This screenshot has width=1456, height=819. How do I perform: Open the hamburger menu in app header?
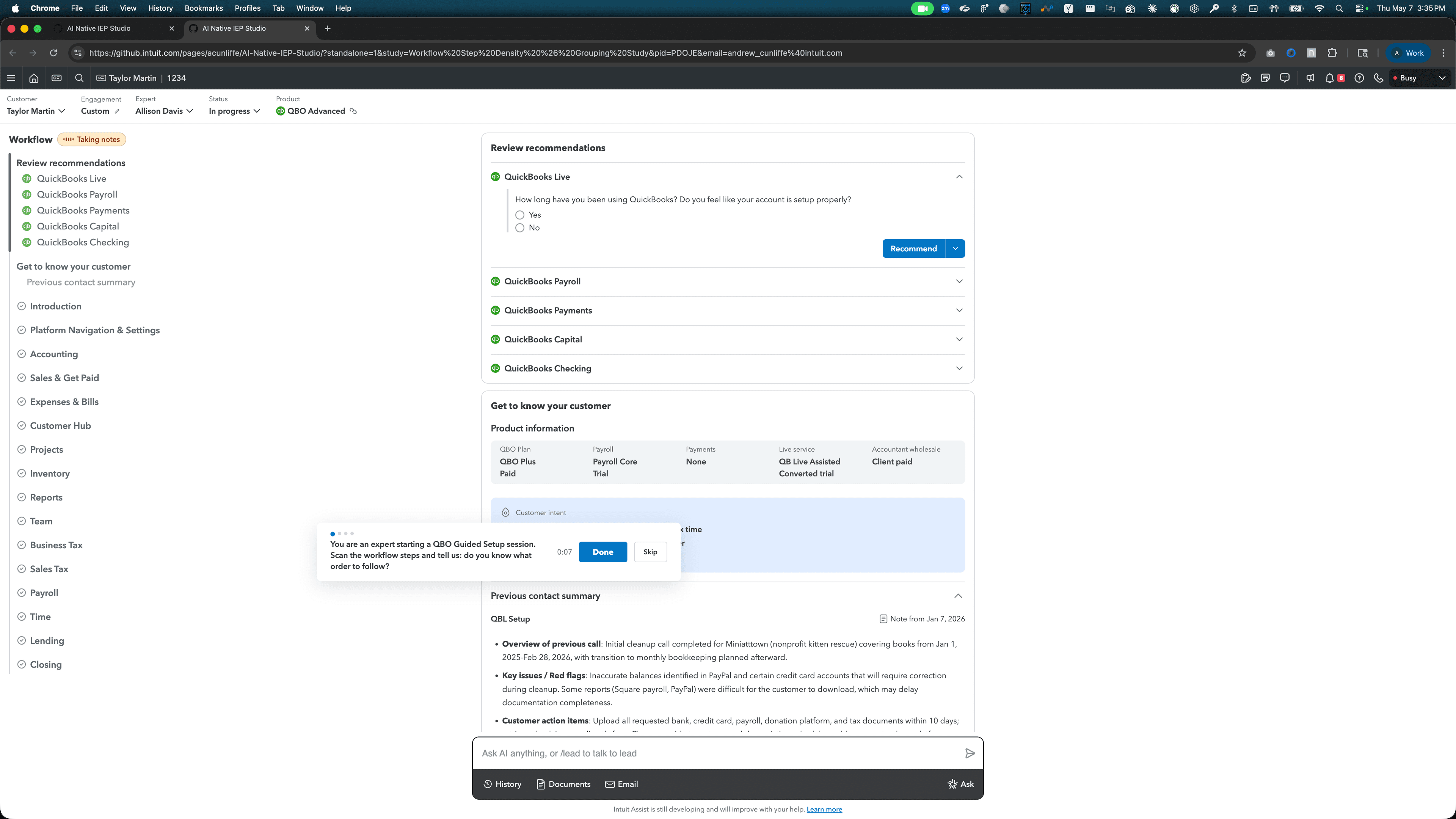(11, 78)
